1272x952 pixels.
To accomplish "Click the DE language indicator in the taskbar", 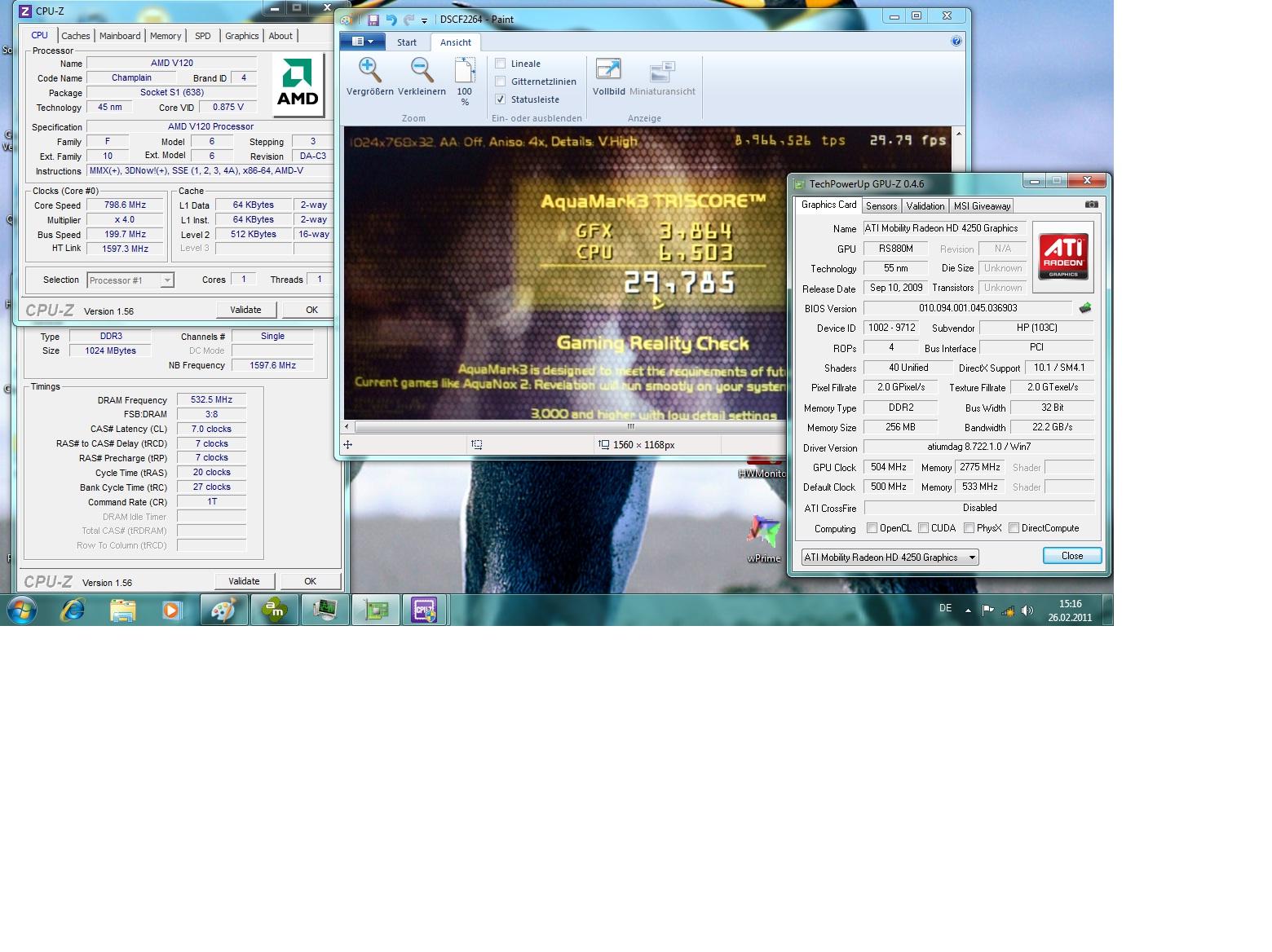I will click(946, 608).
